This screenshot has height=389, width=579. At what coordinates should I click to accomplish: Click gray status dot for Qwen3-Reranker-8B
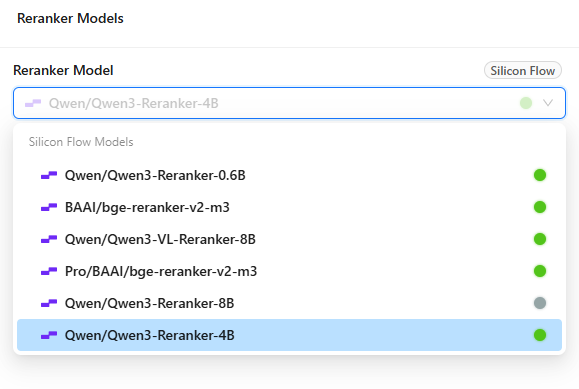540,303
